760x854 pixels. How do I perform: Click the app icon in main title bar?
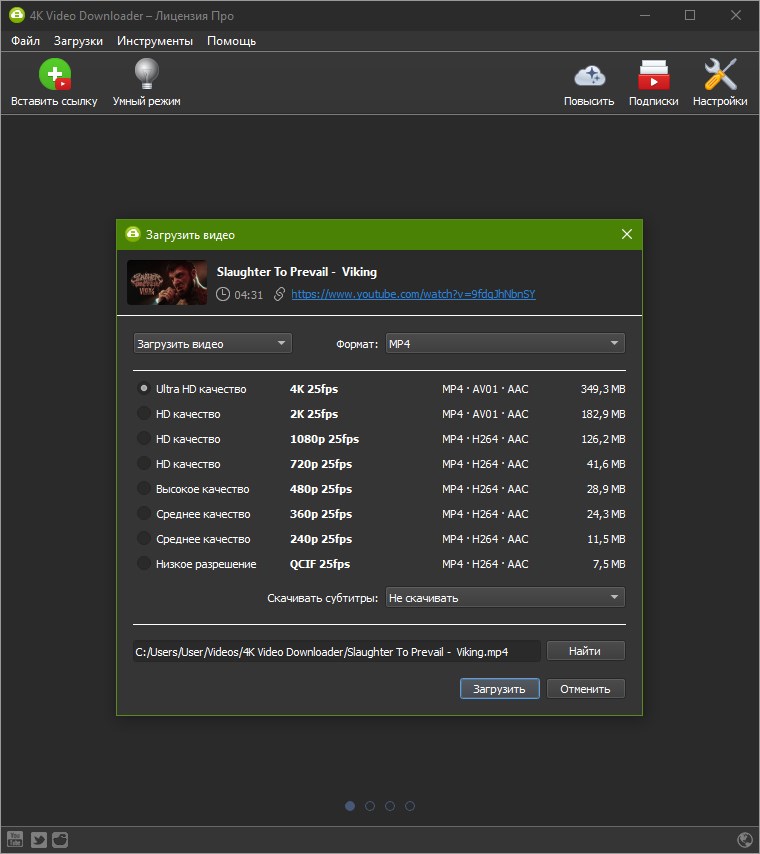pyautogui.click(x=17, y=15)
